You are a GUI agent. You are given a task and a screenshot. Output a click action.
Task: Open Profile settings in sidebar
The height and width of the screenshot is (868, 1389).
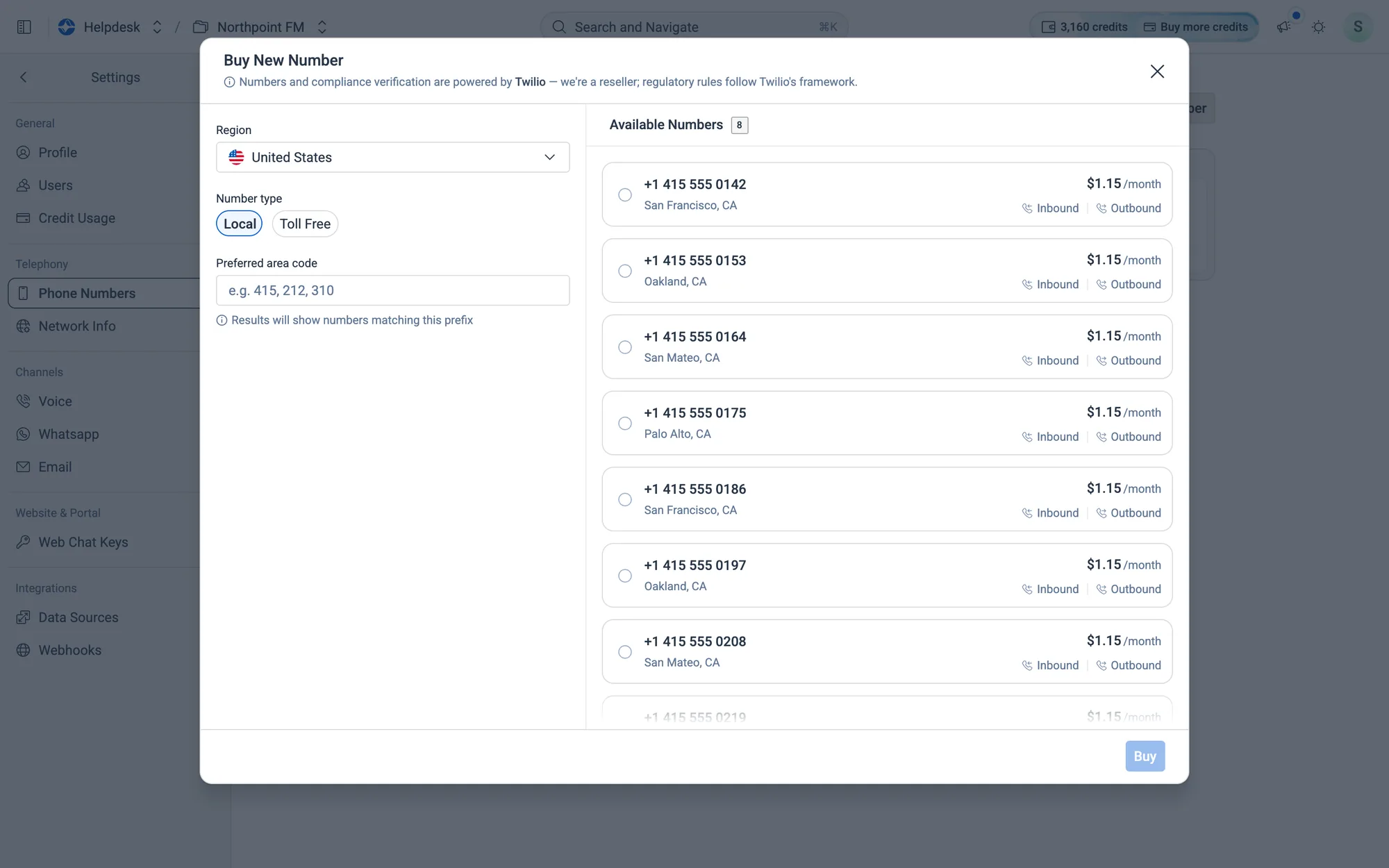58,152
